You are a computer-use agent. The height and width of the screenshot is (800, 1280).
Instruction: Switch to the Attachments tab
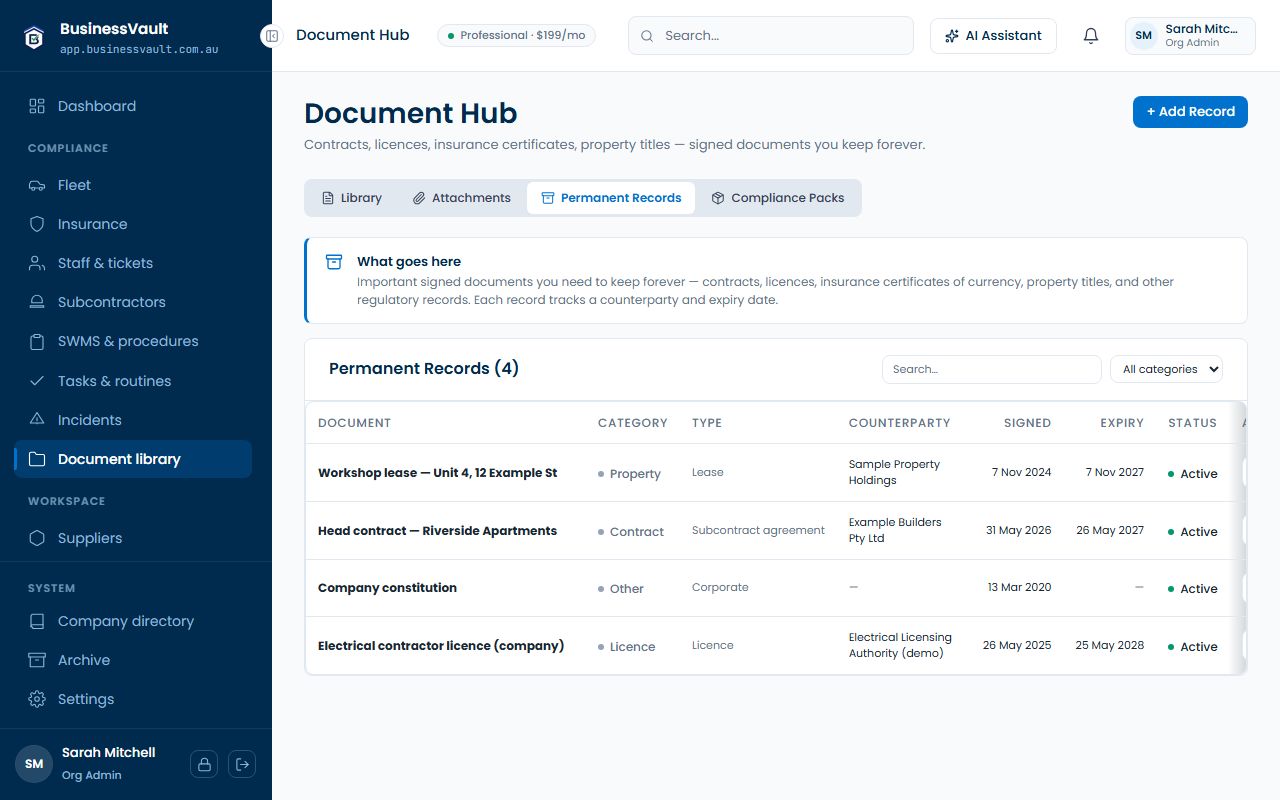point(462,198)
